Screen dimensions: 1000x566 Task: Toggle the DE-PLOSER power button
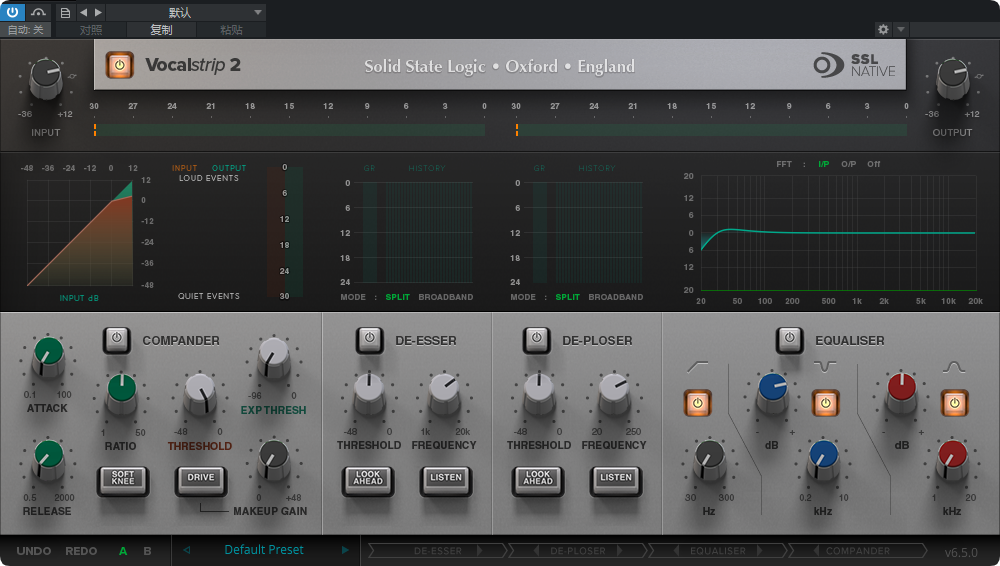pyautogui.click(x=536, y=339)
